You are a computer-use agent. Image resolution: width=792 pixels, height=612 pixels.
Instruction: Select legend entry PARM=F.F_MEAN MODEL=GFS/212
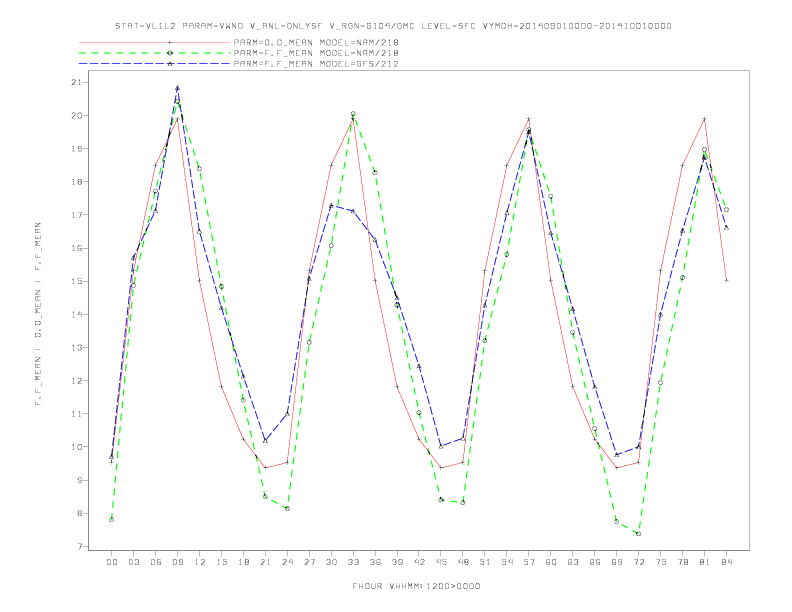coord(316,64)
